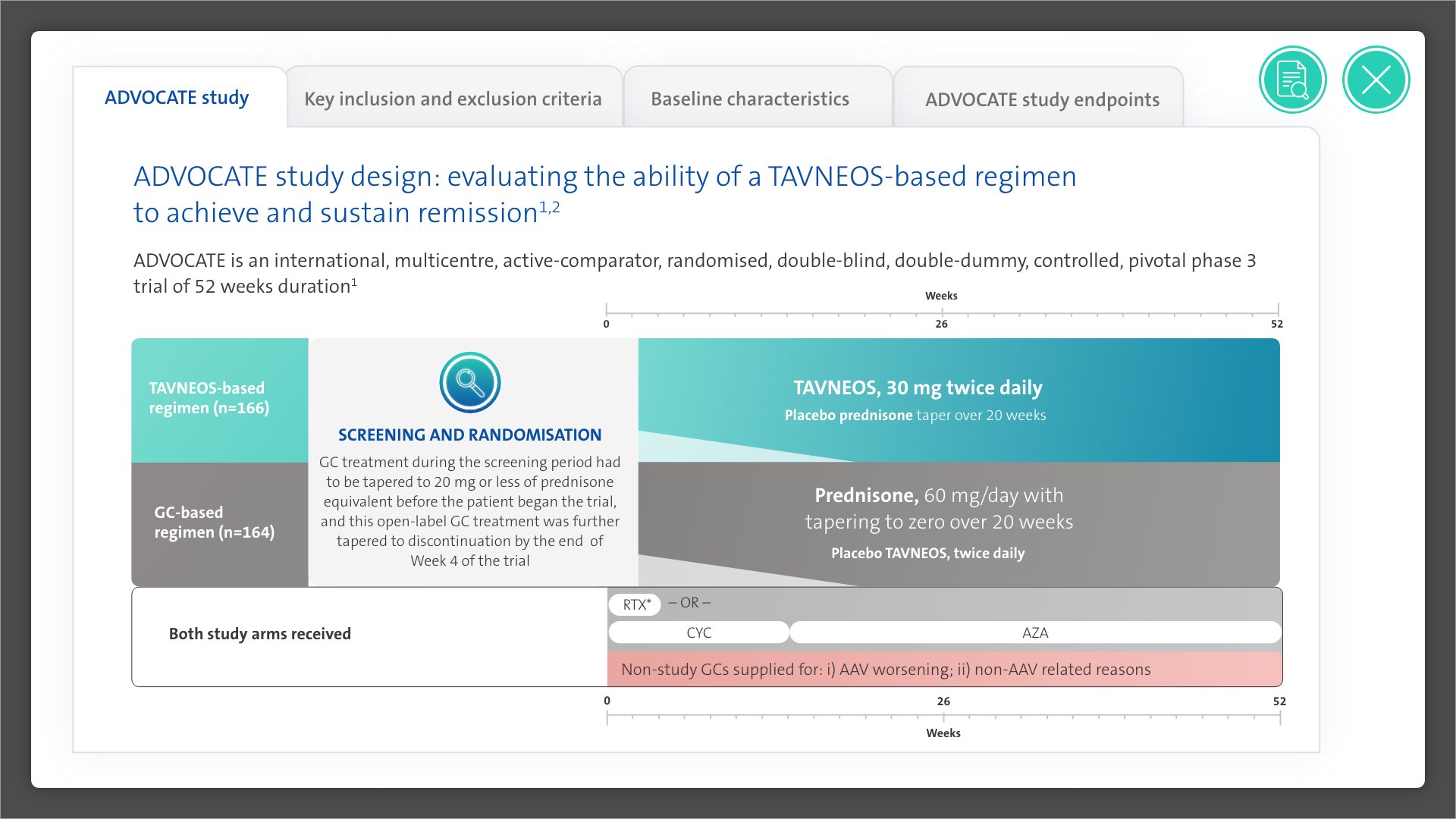Image resolution: width=1456 pixels, height=819 pixels.
Task: Select the AZA treatment bar
Action: click(x=1034, y=632)
